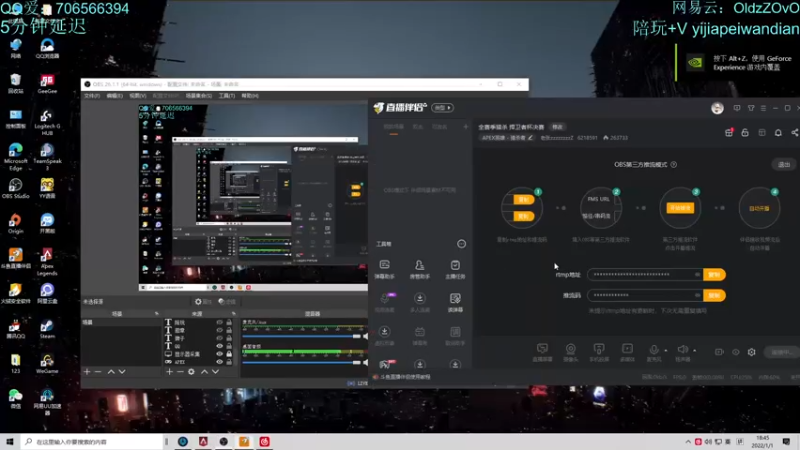Open the 文件(F) menu in OBS
Image resolution: width=800 pixels, height=450 pixels.
[92, 96]
